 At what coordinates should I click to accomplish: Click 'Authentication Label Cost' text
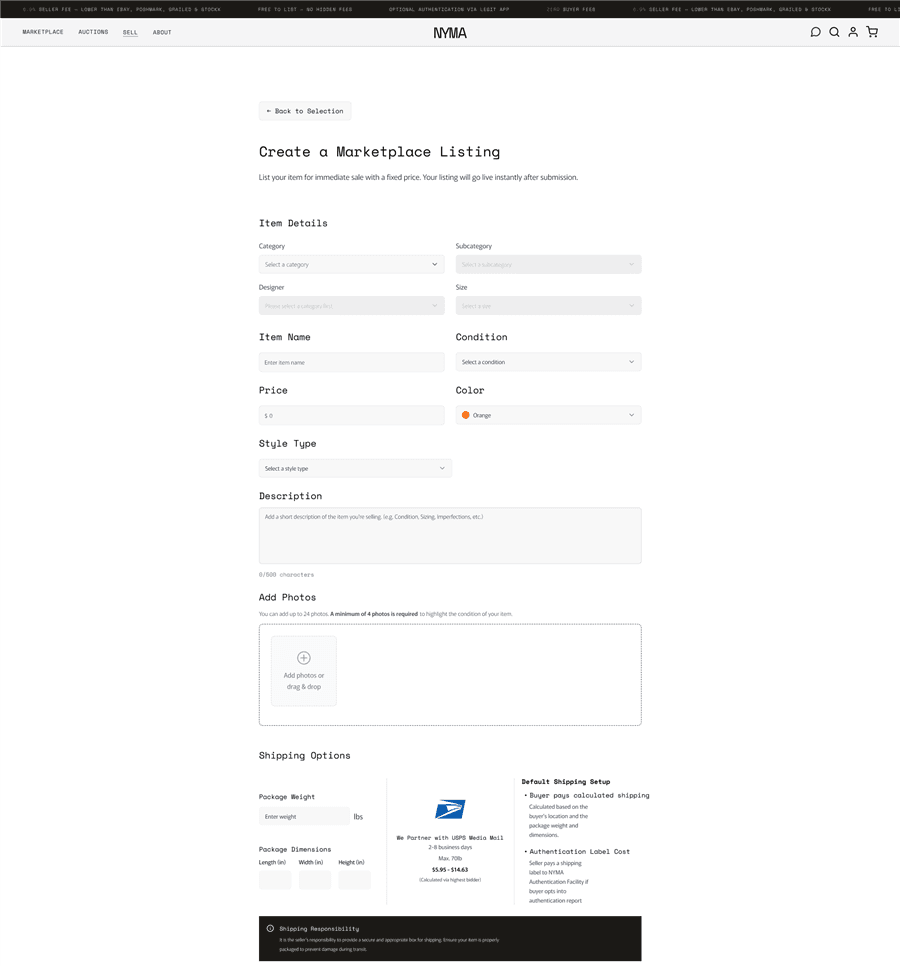pyautogui.click(x=580, y=851)
